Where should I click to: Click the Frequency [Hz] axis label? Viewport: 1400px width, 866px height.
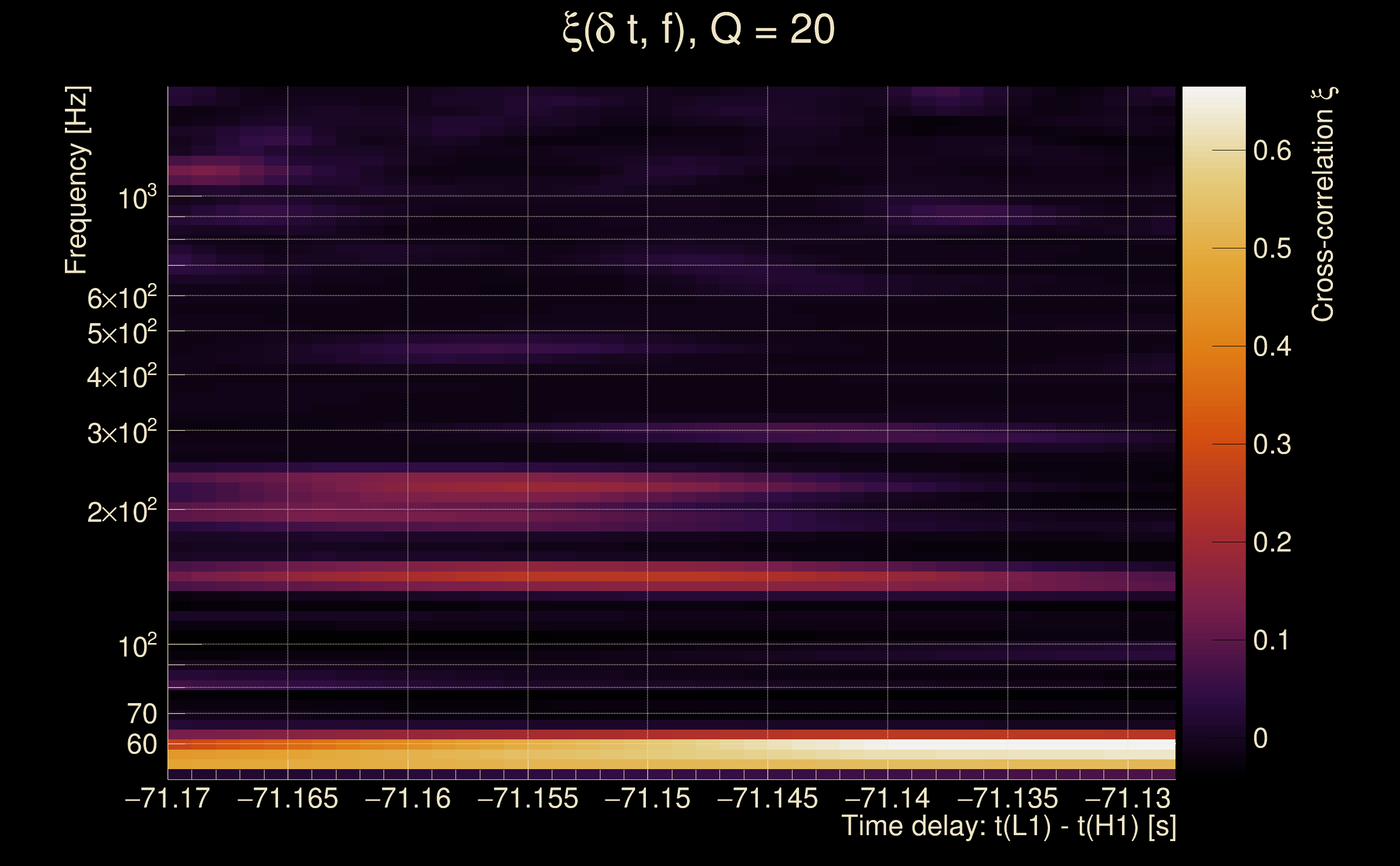[77, 180]
